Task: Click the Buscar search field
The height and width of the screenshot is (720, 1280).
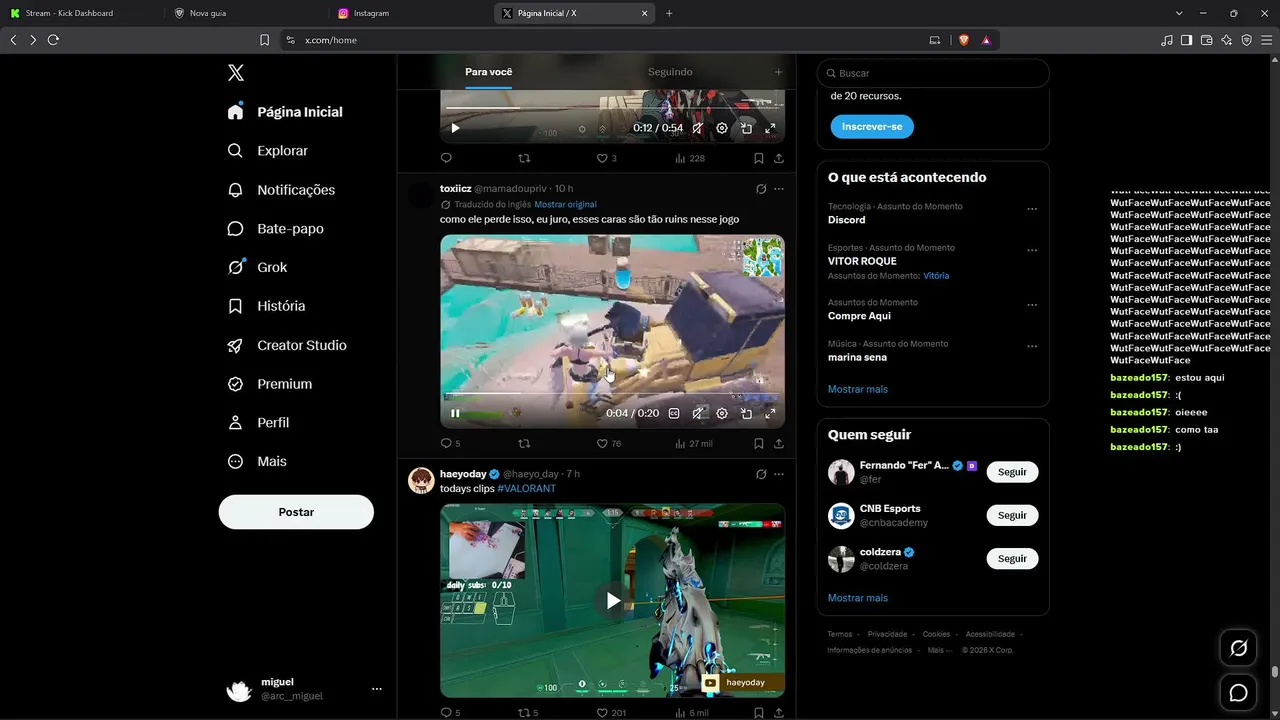Action: click(933, 73)
